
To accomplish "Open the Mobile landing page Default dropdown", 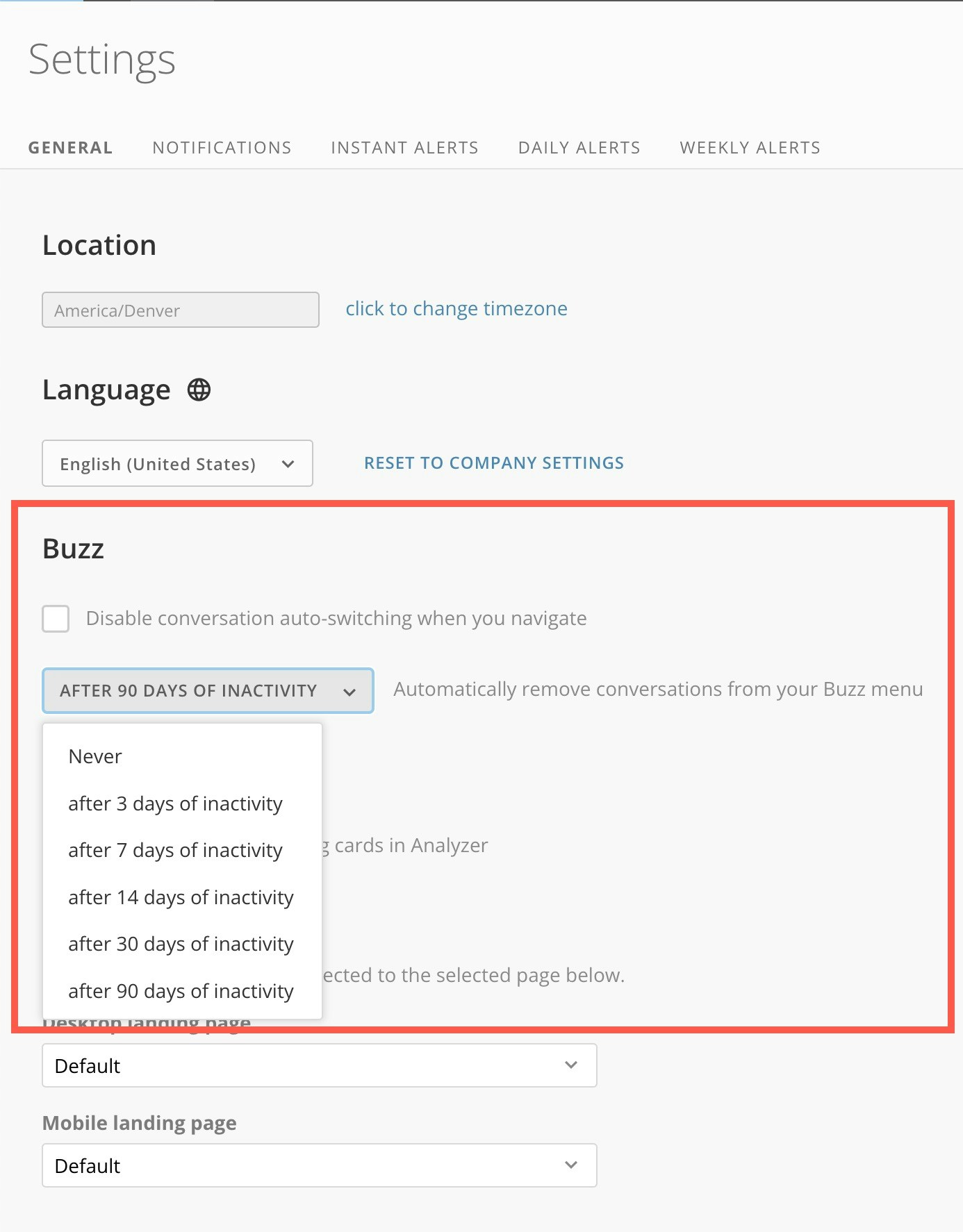I will 320,1165.
